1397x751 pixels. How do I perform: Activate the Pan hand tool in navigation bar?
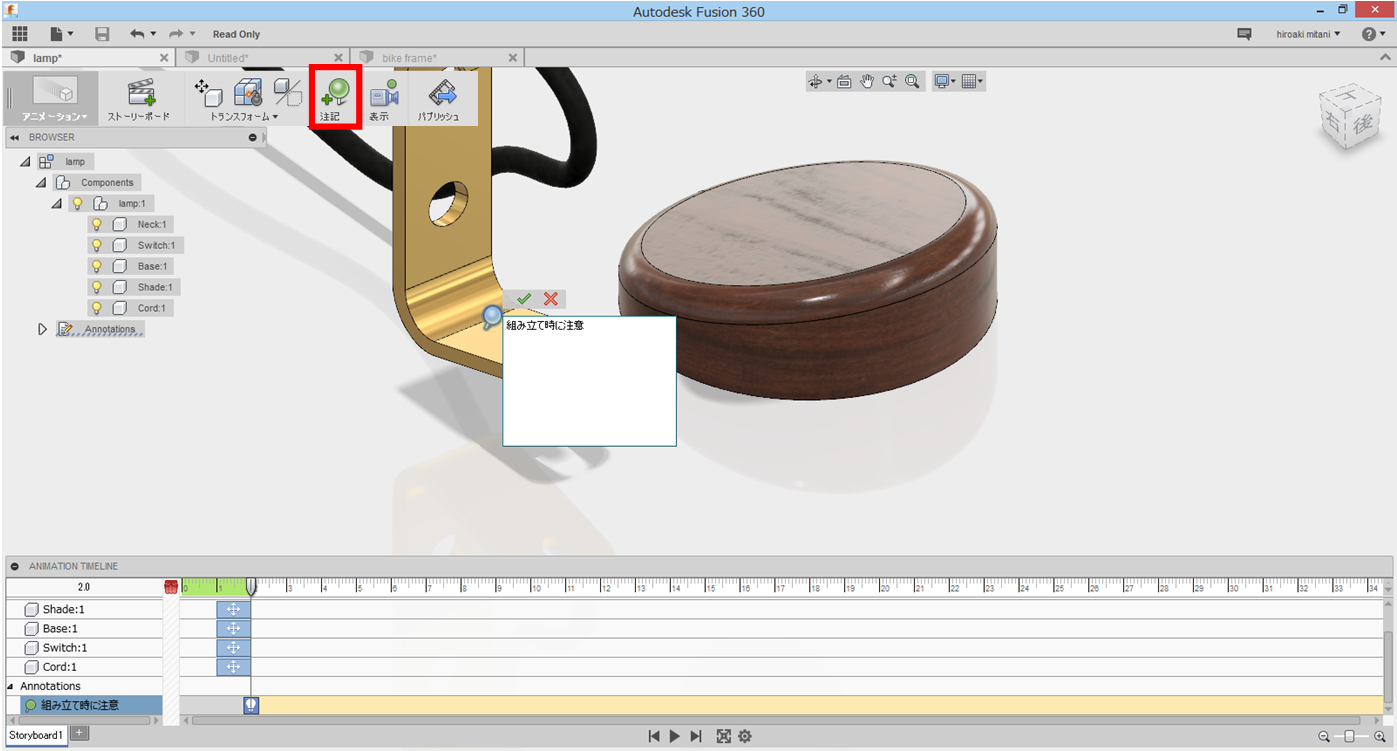[x=867, y=81]
